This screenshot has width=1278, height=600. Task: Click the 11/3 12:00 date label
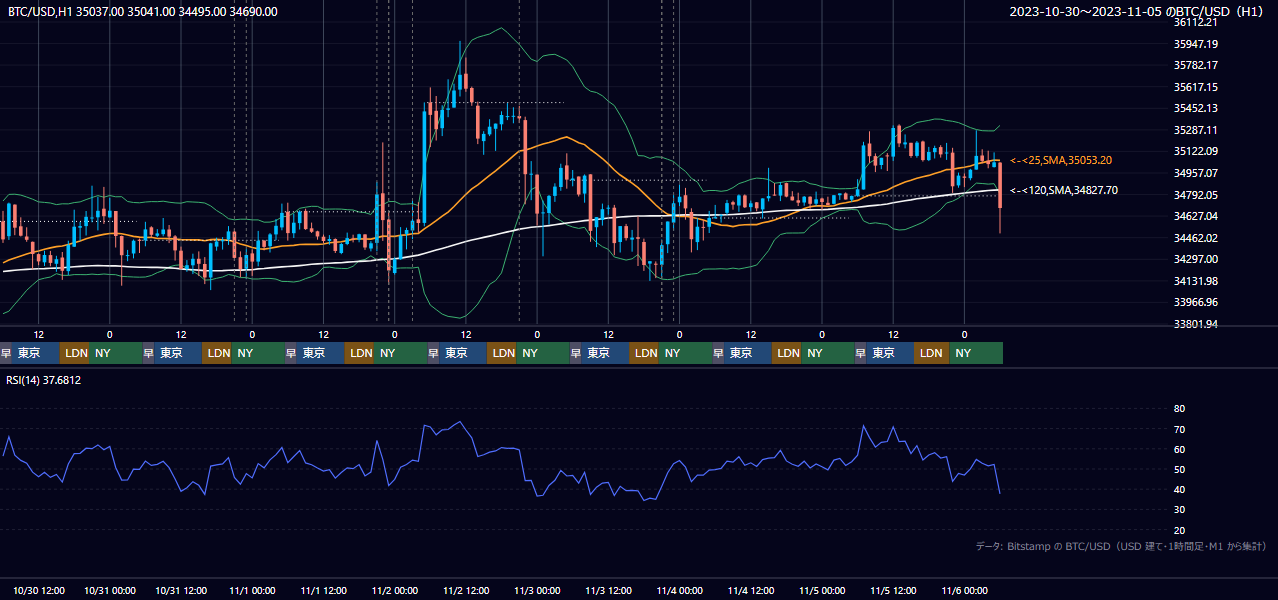point(608,590)
